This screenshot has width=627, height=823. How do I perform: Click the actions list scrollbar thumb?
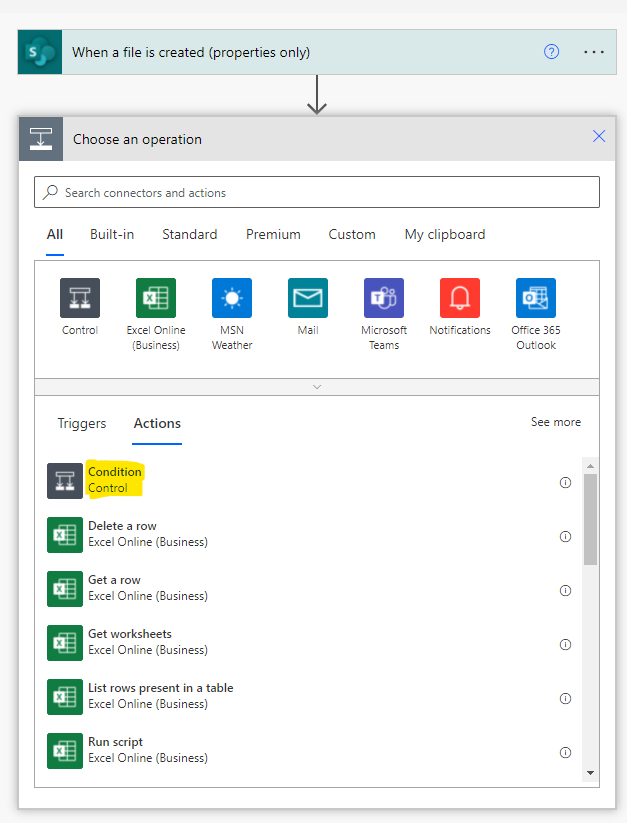[x=590, y=520]
